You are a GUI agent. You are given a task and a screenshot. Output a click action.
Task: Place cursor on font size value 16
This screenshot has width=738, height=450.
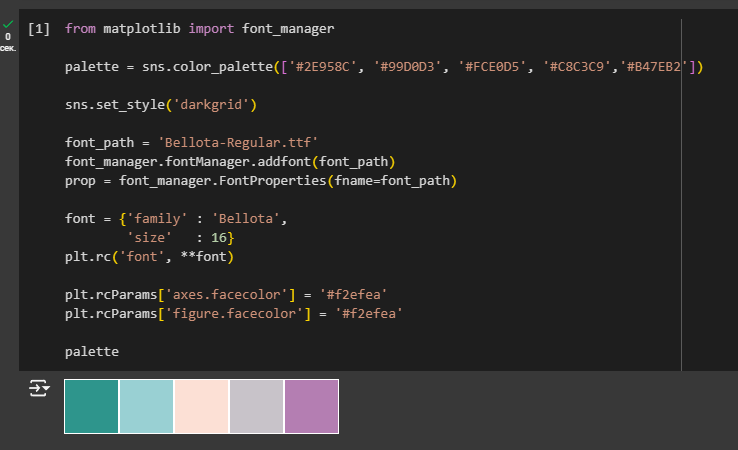click(219, 238)
